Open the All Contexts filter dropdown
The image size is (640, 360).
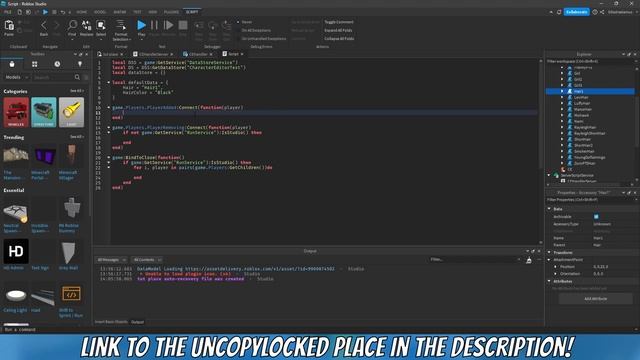(147, 260)
